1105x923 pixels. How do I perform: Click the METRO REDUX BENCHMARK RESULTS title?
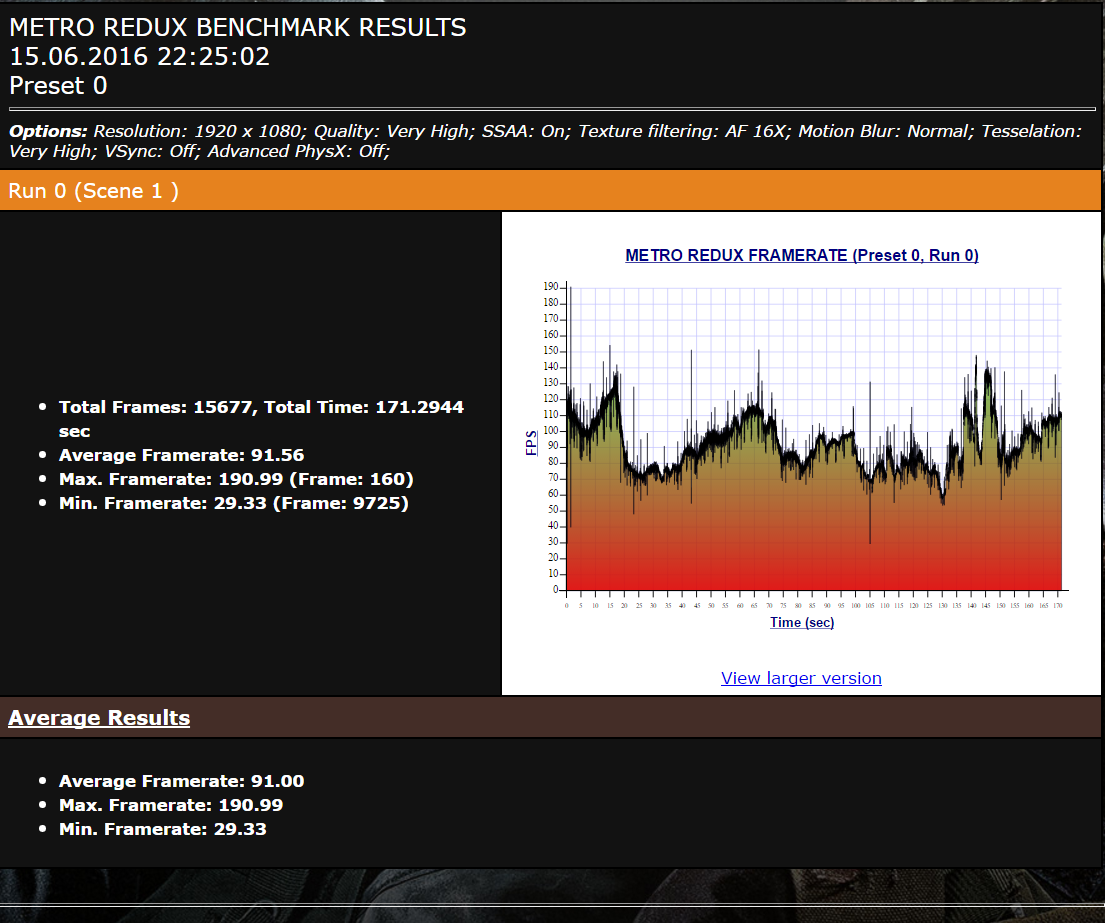[237, 27]
